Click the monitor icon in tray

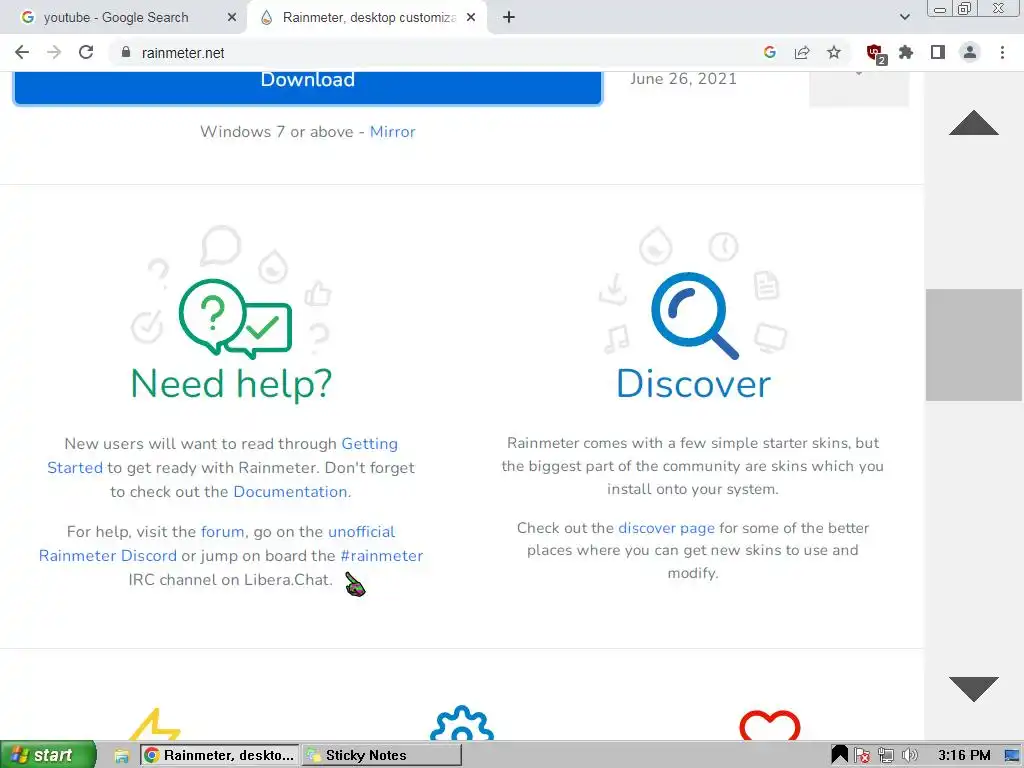tap(1013, 756)
